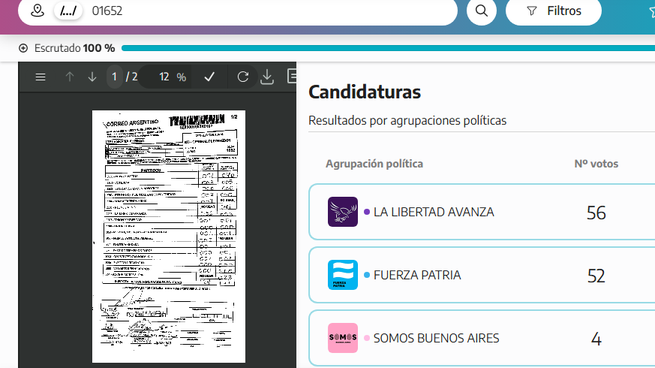Click the location pin icon in search bar

tap(37, 10)
